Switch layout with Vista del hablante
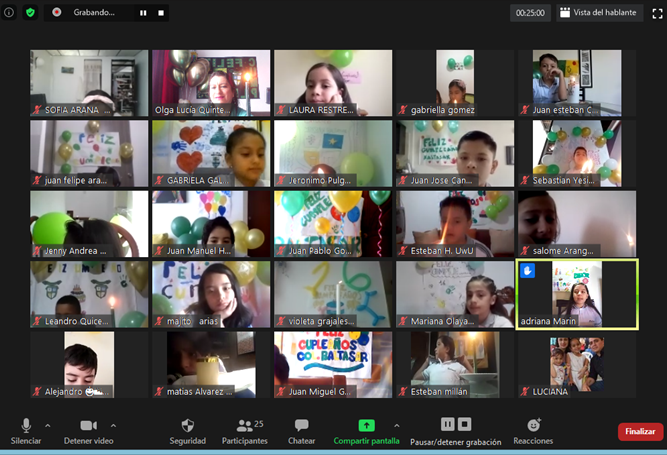This screenshot has width=667, height=455. pos(599,13)
